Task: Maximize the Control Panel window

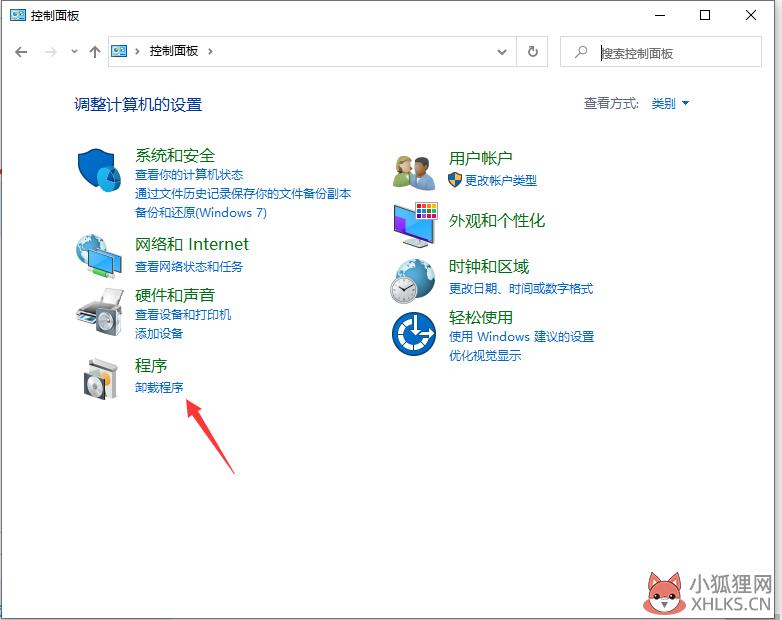Action: pyautogui.click(x=705, y=15)
